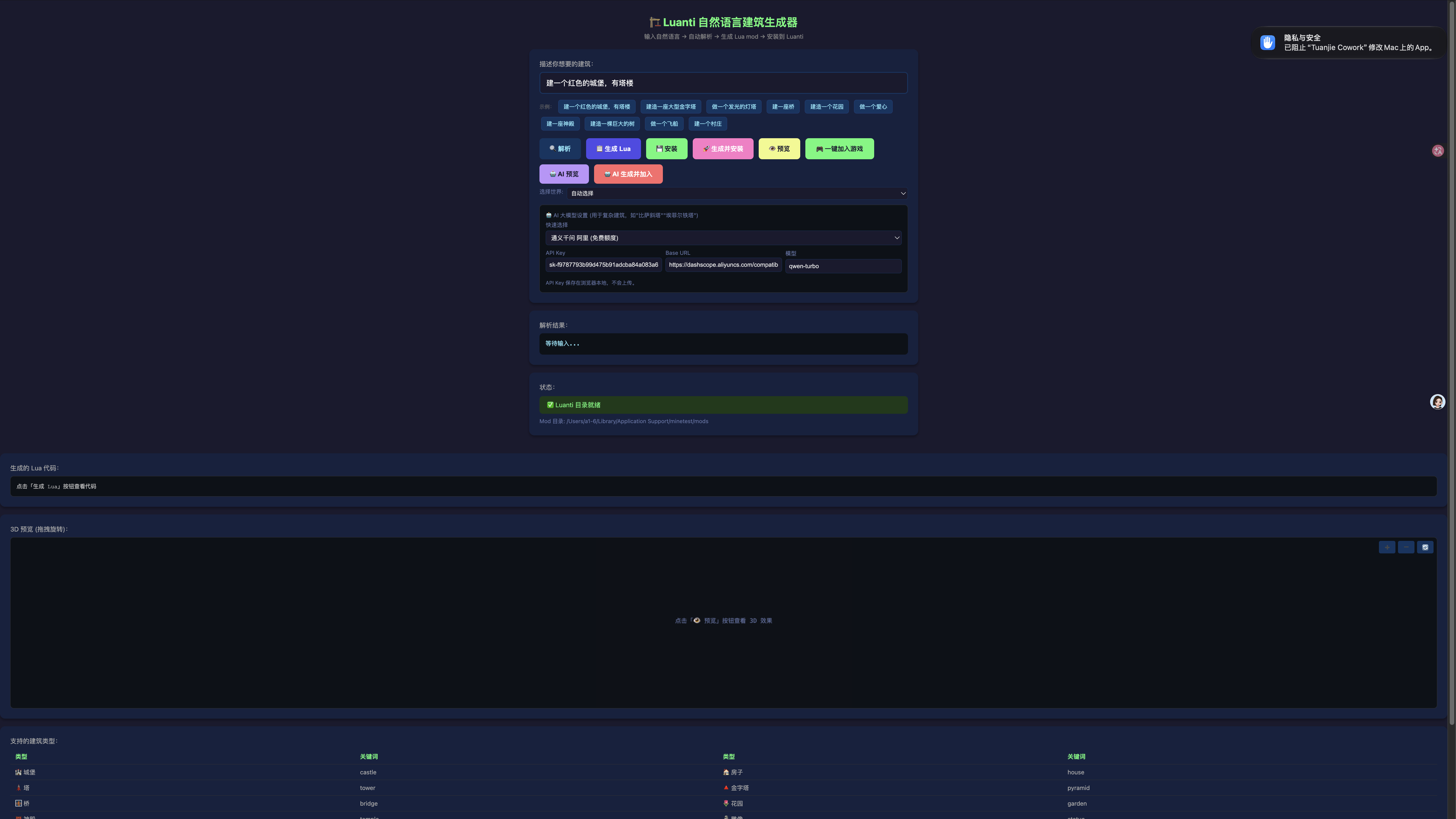Screen dimensions: 1456x819
Task: Click the 3D preview canvas area
Action: [723, 623]
